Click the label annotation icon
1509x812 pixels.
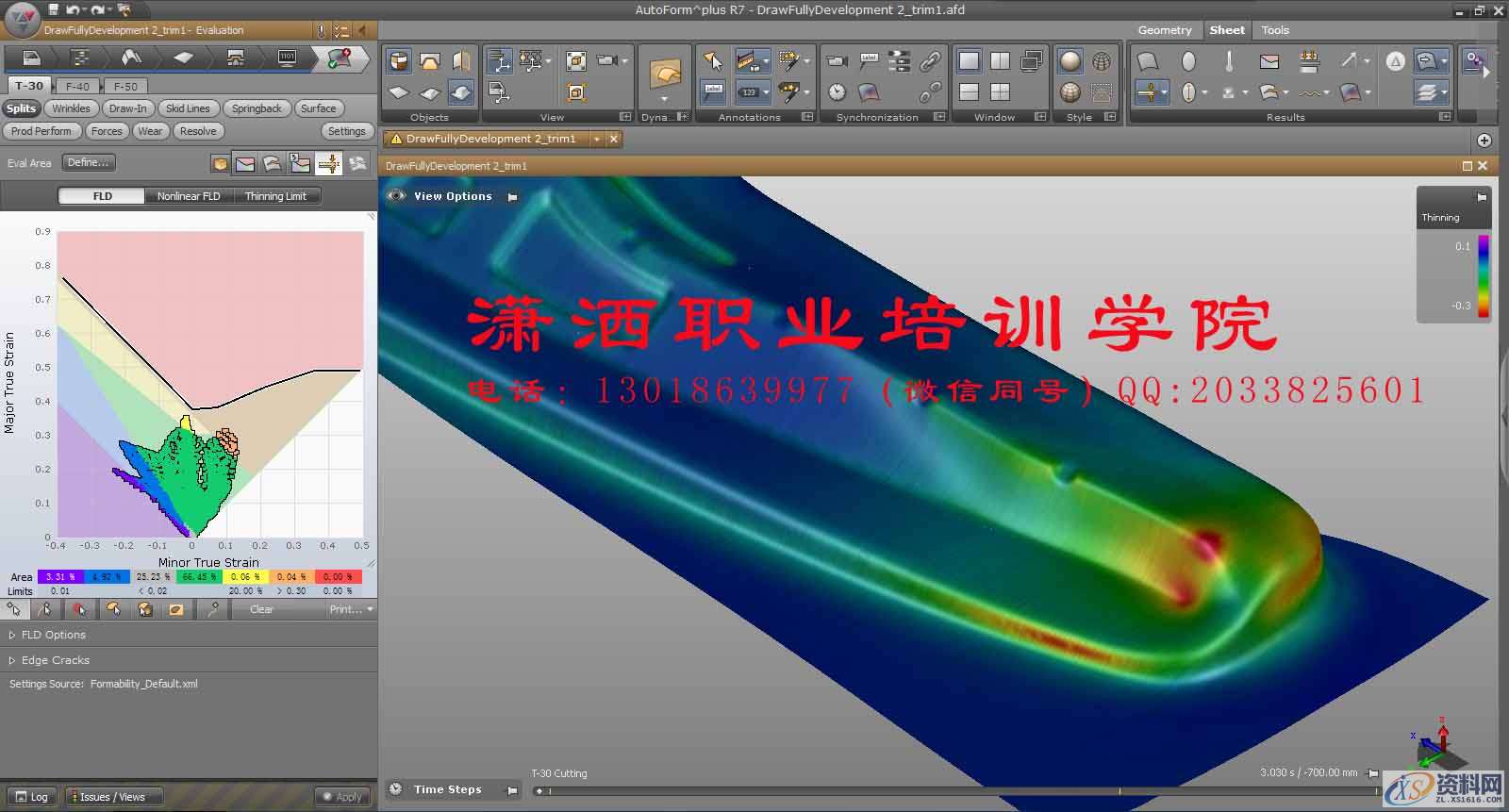pyautogui.click(x=714, y=92)
